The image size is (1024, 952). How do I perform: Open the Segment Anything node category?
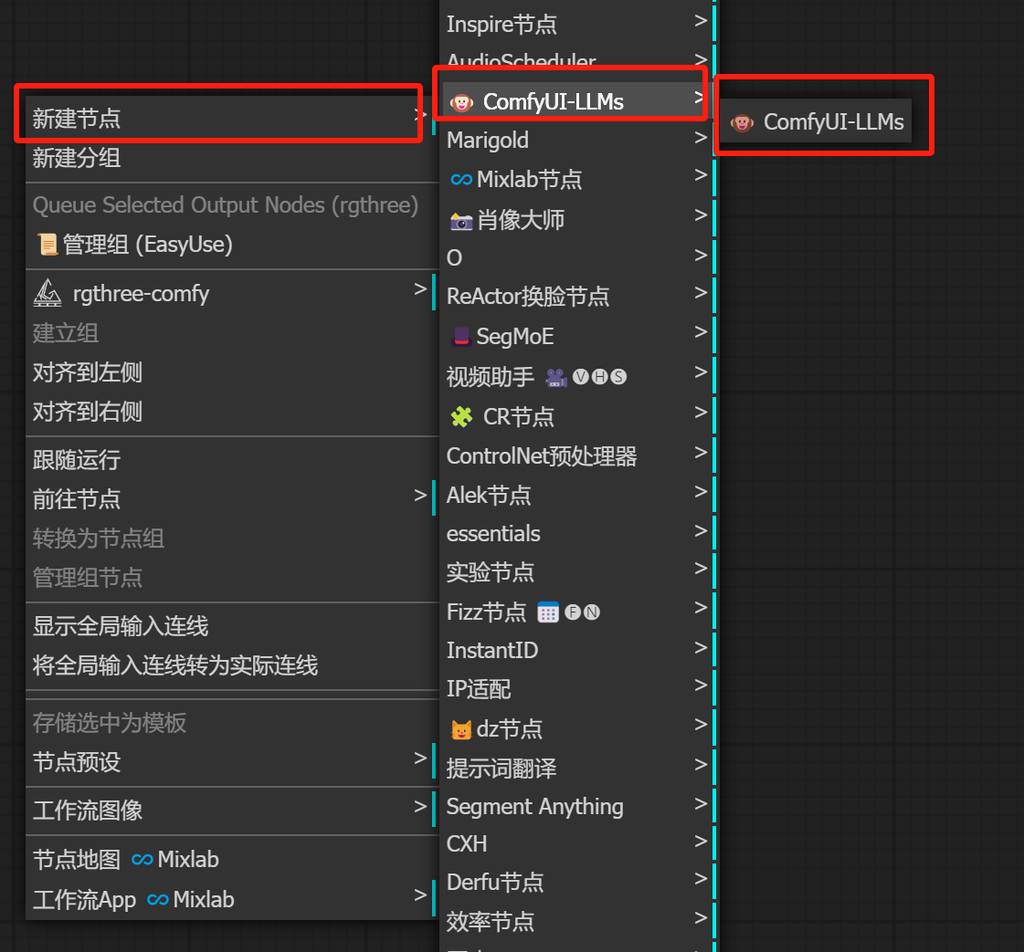coord(535,806)
